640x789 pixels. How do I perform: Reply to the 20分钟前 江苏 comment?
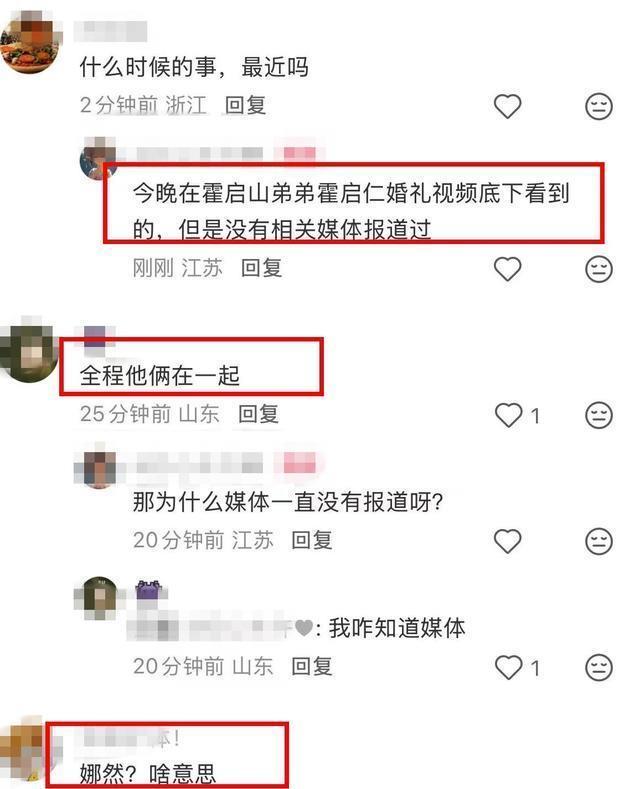[312, 540]
